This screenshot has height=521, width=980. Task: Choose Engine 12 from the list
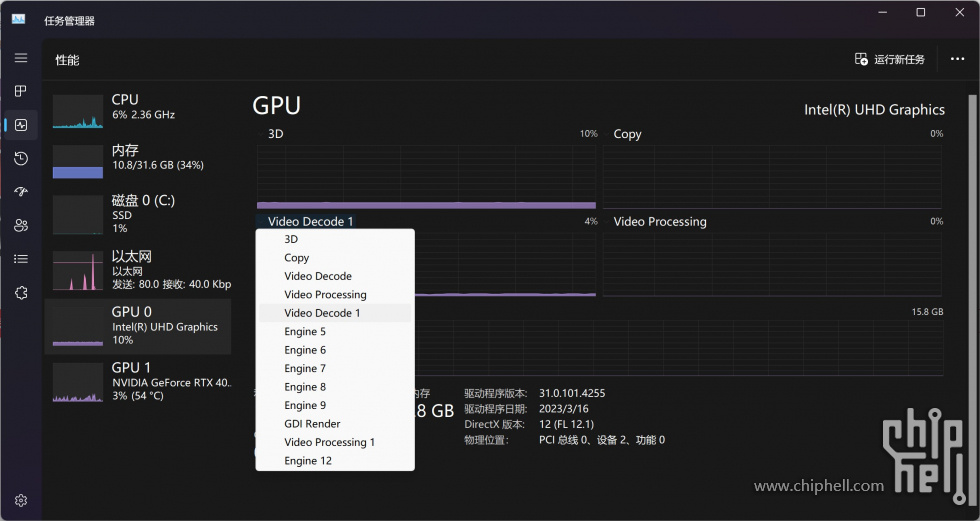pyautogui.click(x=335, y=460)
